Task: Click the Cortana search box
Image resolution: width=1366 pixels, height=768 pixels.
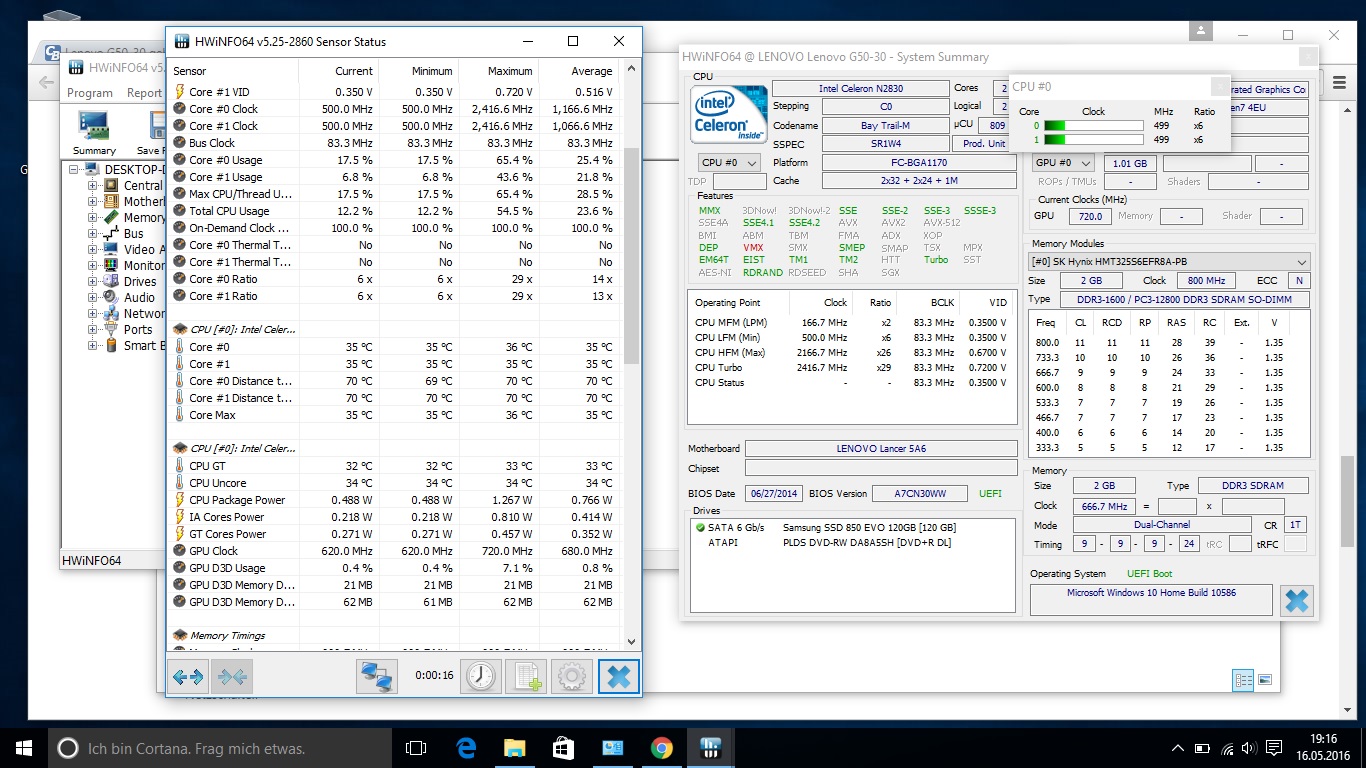Action: 220,748
